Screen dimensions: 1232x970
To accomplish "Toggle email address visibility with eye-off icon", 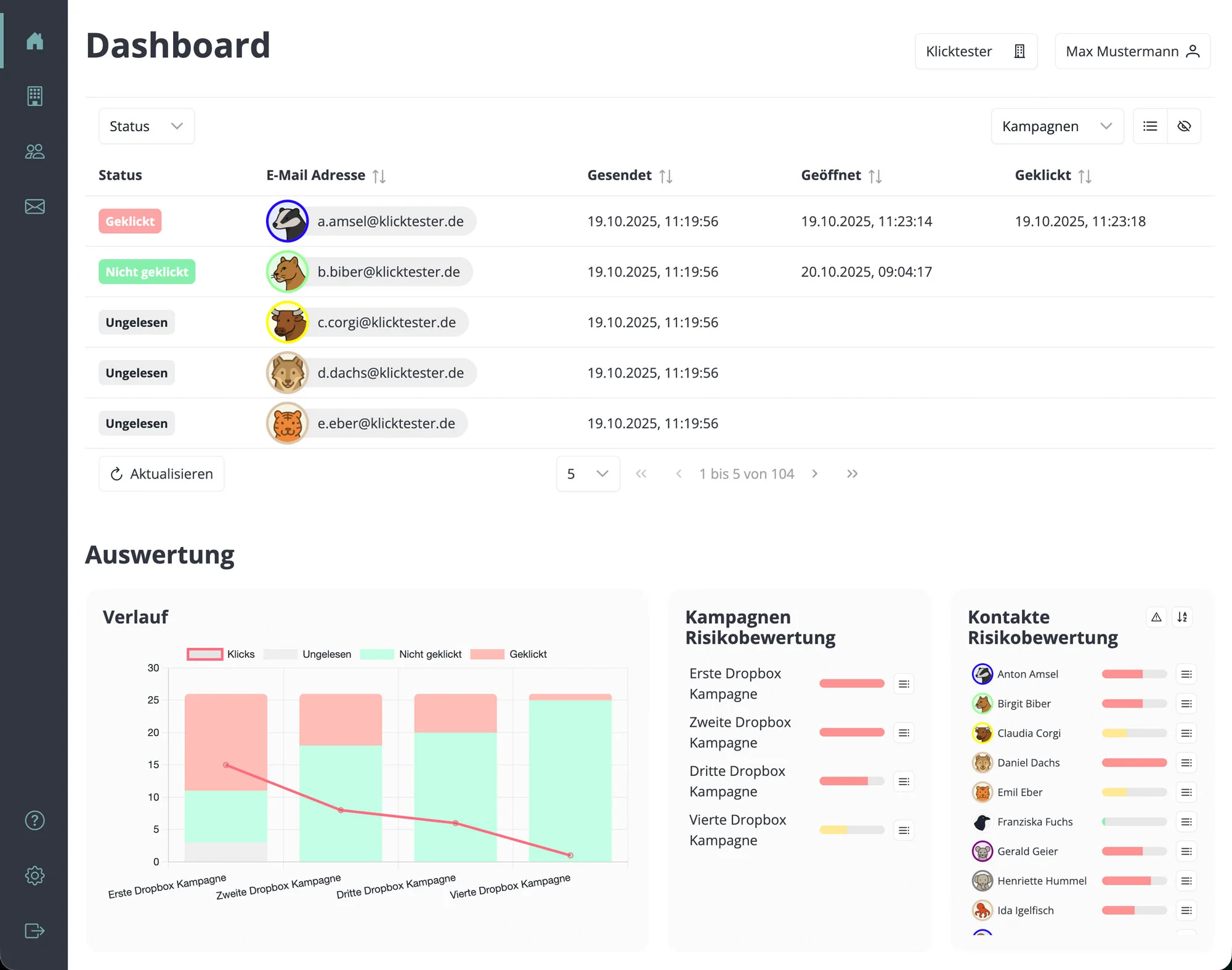I will [1185, 126].
